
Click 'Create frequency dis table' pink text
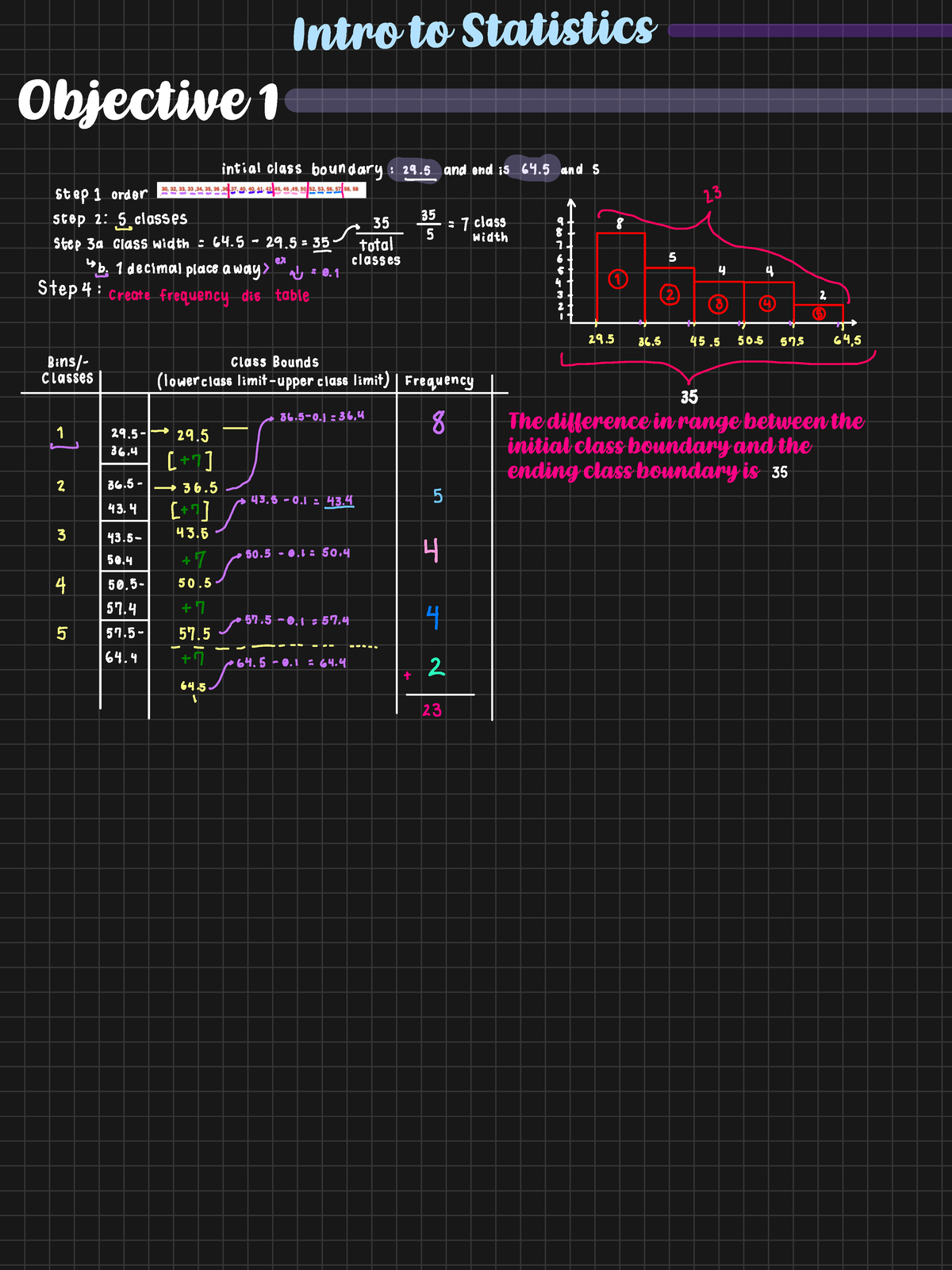[x=209, y=295]
